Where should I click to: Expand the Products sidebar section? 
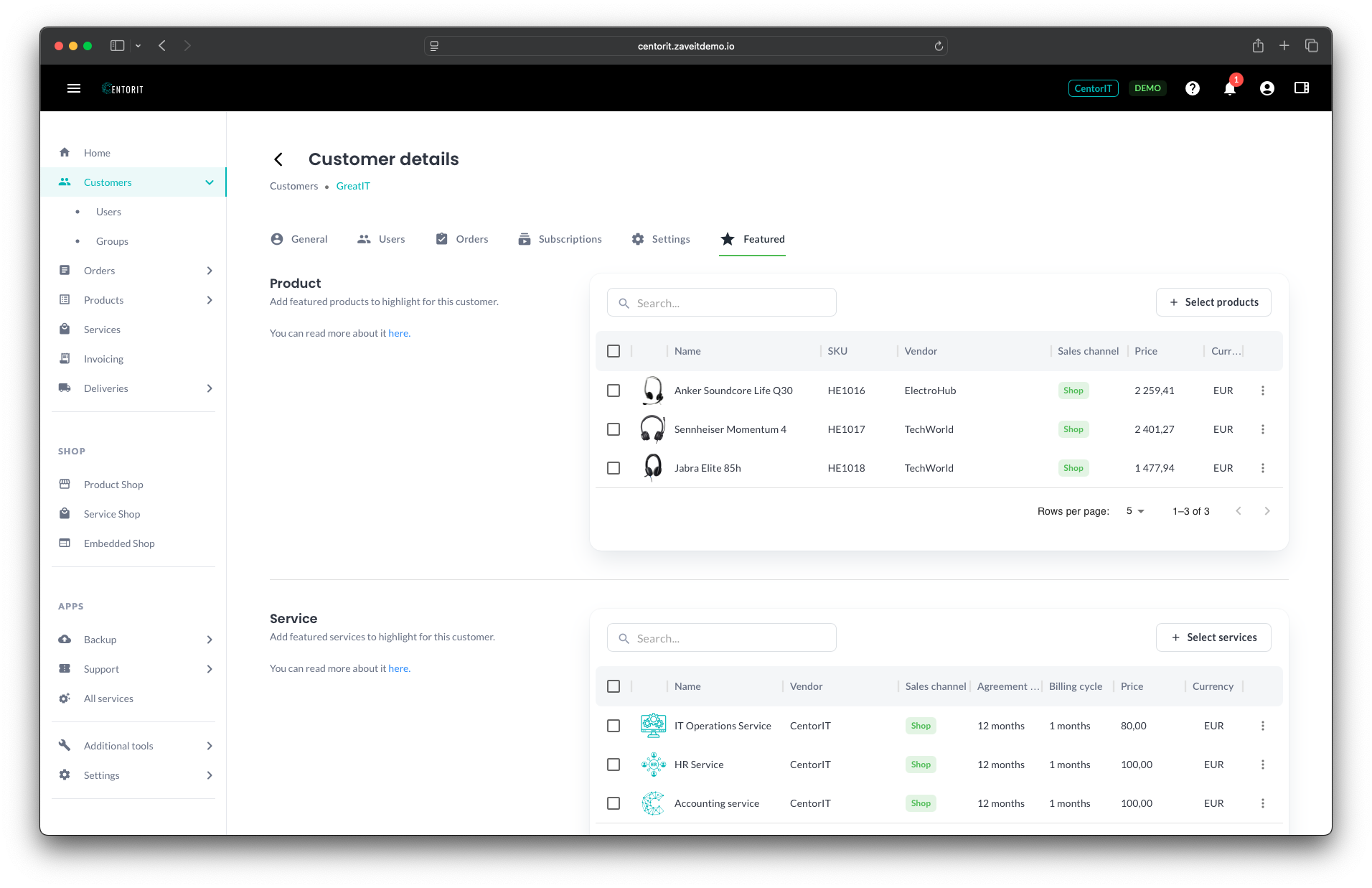pyautogui.click(x=210, y=300)
